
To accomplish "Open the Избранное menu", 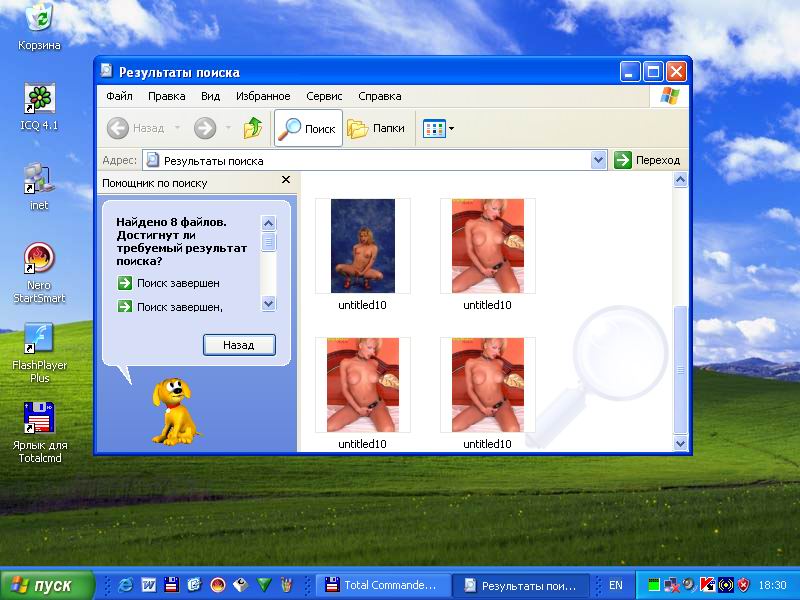I will pos(263,96).
